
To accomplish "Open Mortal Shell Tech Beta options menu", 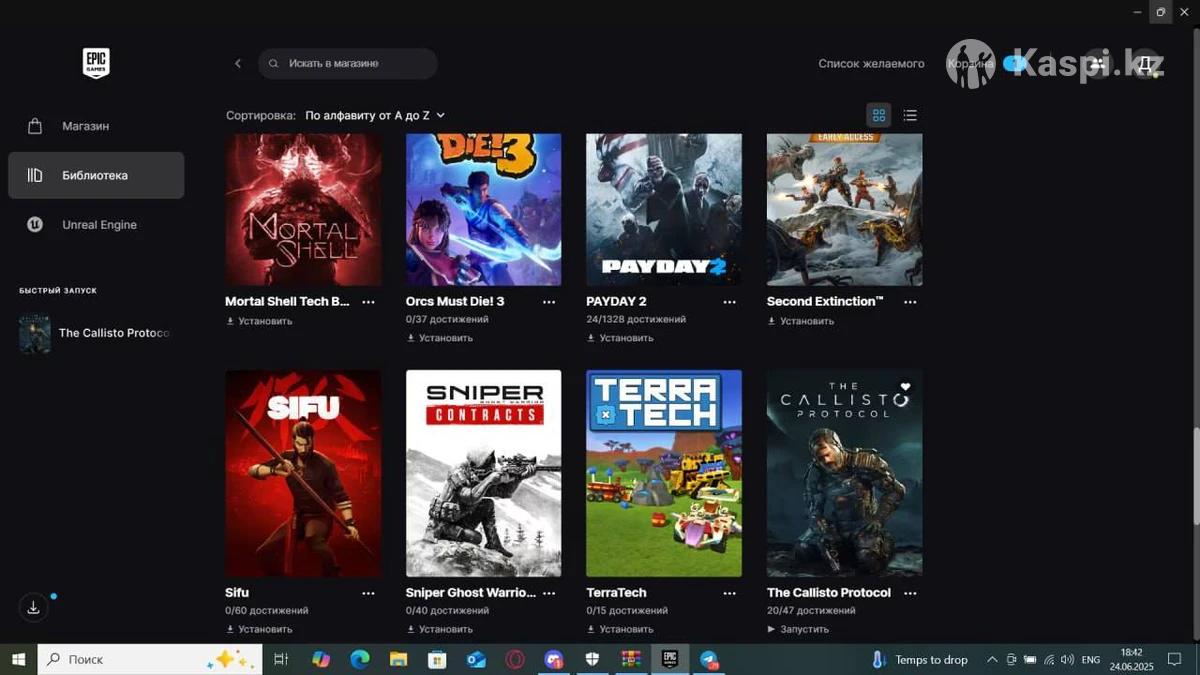I will [x=368, y=301].
